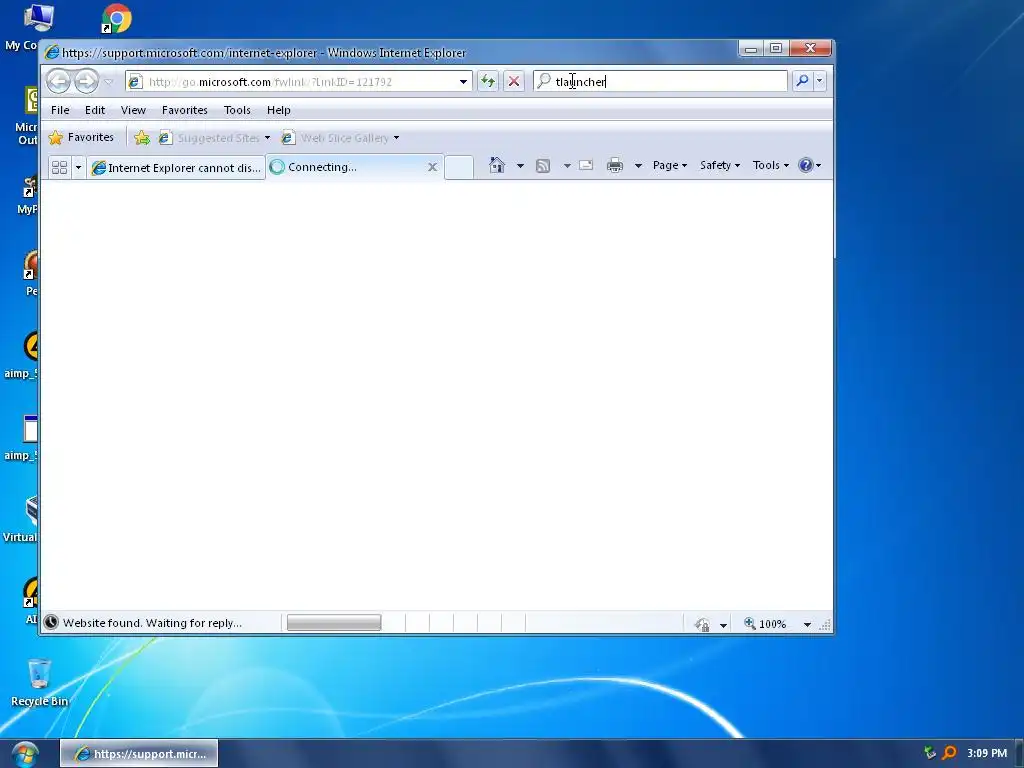Open a new tab with the blank tab button
Screen dimensions: 1024x768
(459, 167)
